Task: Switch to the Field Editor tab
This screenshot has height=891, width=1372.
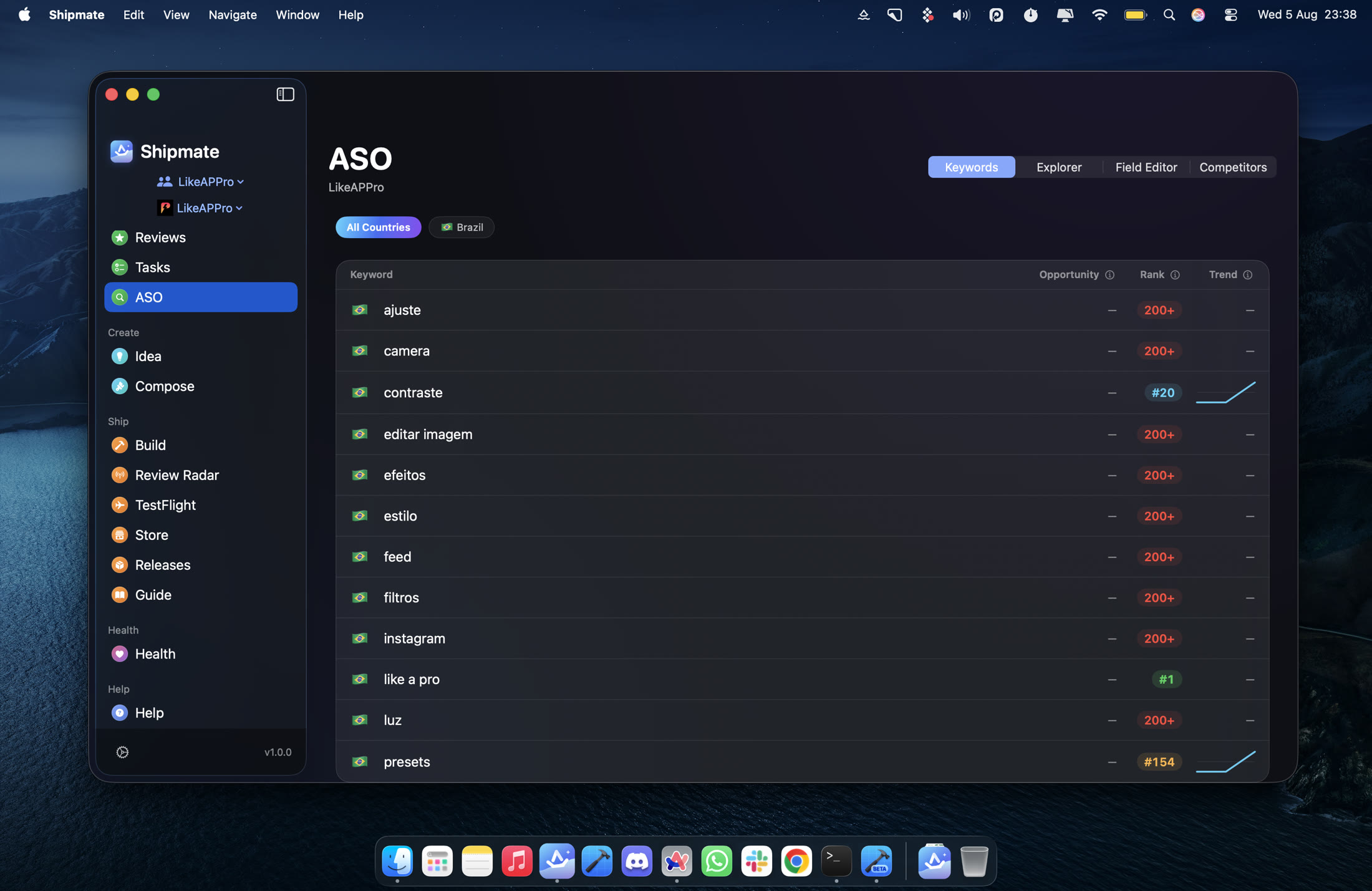Action: pos(1146,167)
